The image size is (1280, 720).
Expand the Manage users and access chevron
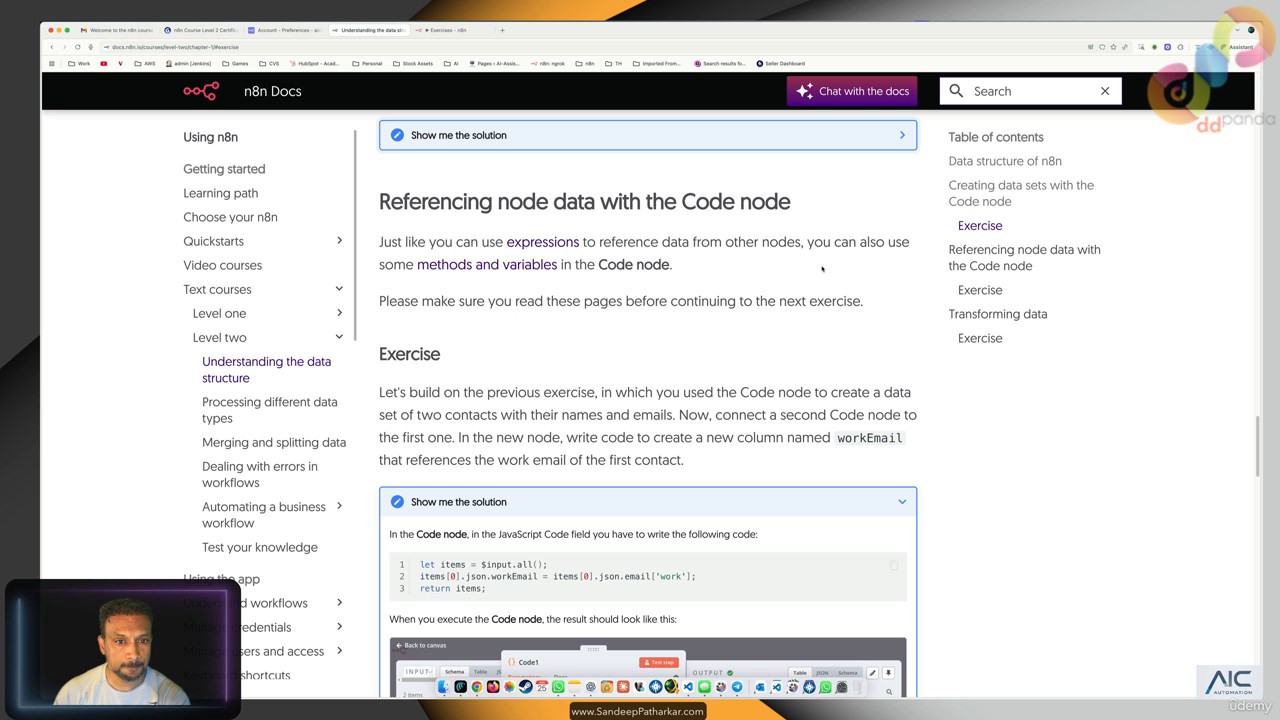[339, 651]
